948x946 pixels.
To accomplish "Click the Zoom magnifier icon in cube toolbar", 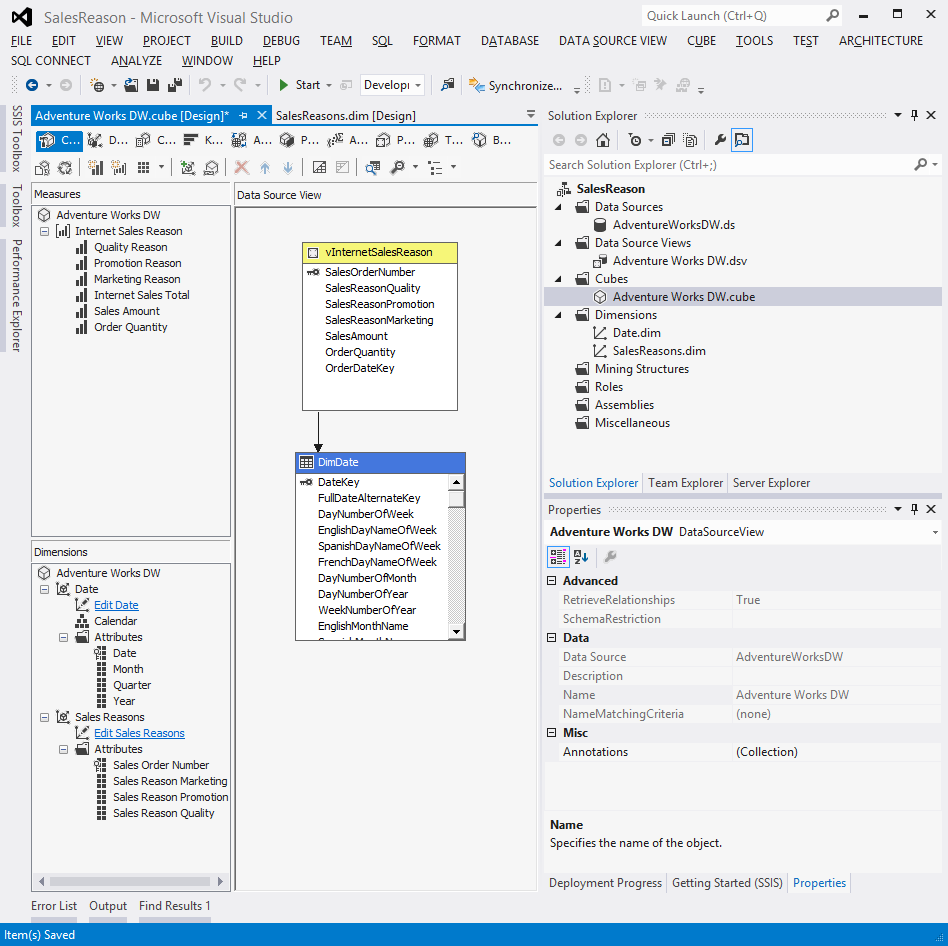I will click(x=398, y=167).
